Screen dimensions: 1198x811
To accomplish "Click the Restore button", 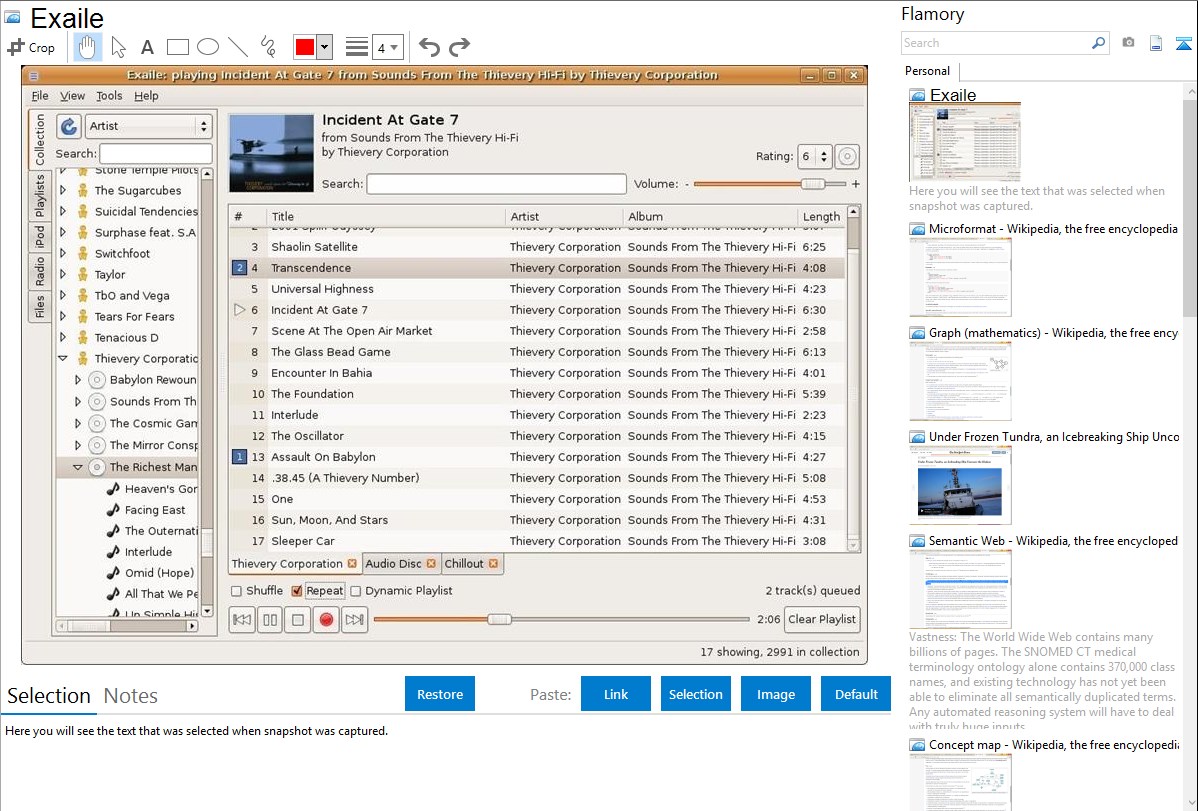I will point(440,694).
